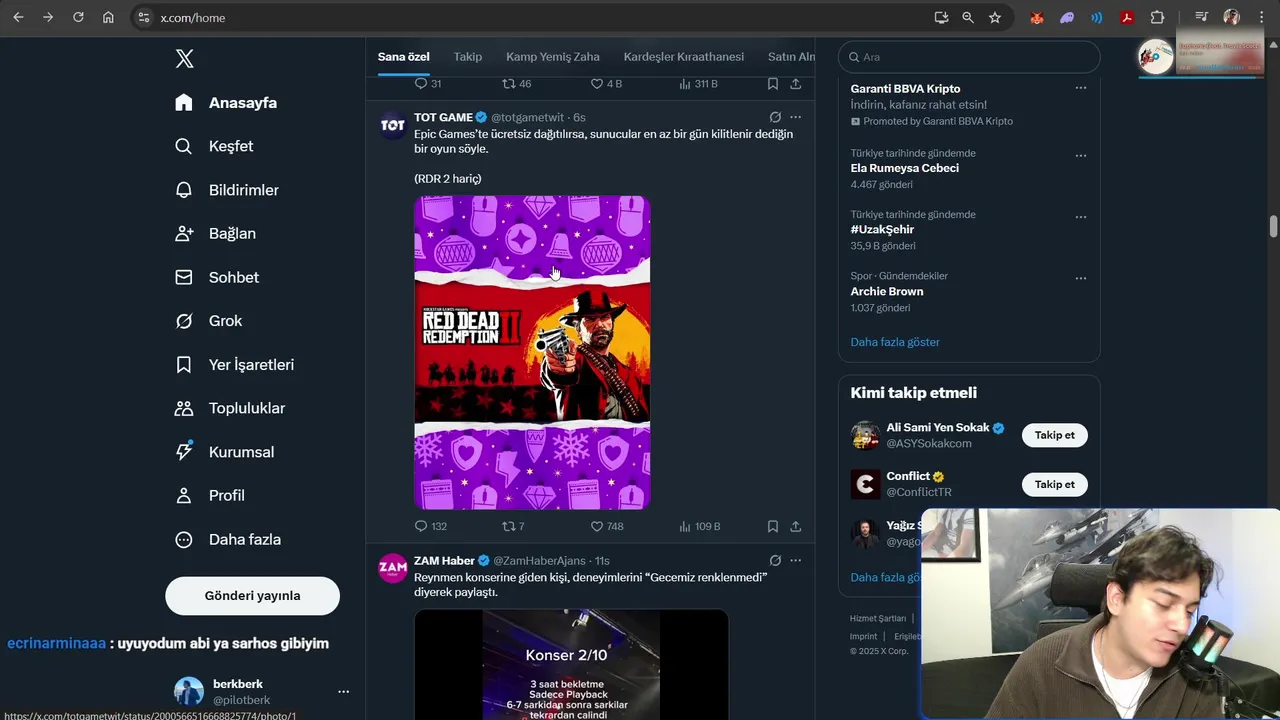Open more options on ZAM Haber post
This screenshot has height=720, width=1280.
click(796, 560)
